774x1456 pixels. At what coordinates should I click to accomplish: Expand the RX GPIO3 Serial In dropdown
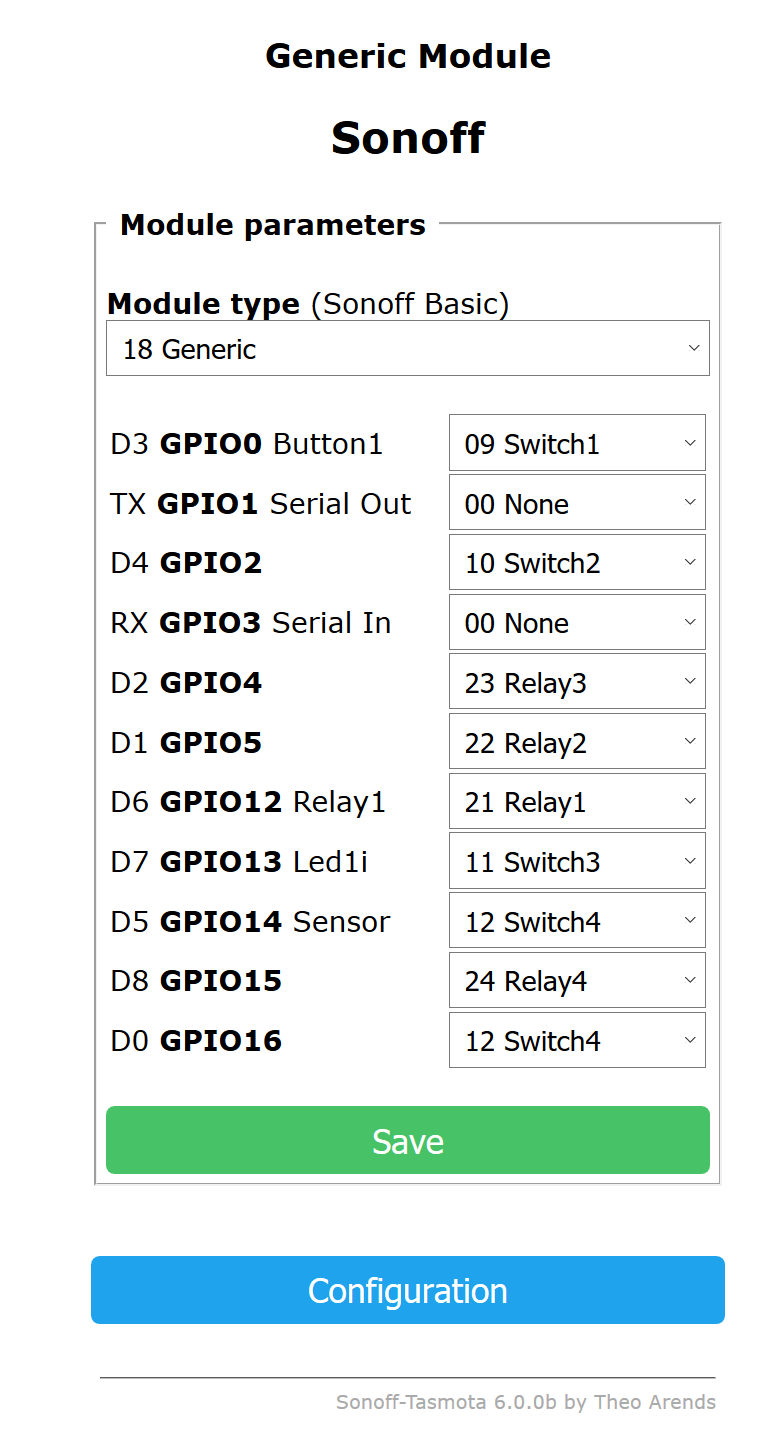point(576,622)
